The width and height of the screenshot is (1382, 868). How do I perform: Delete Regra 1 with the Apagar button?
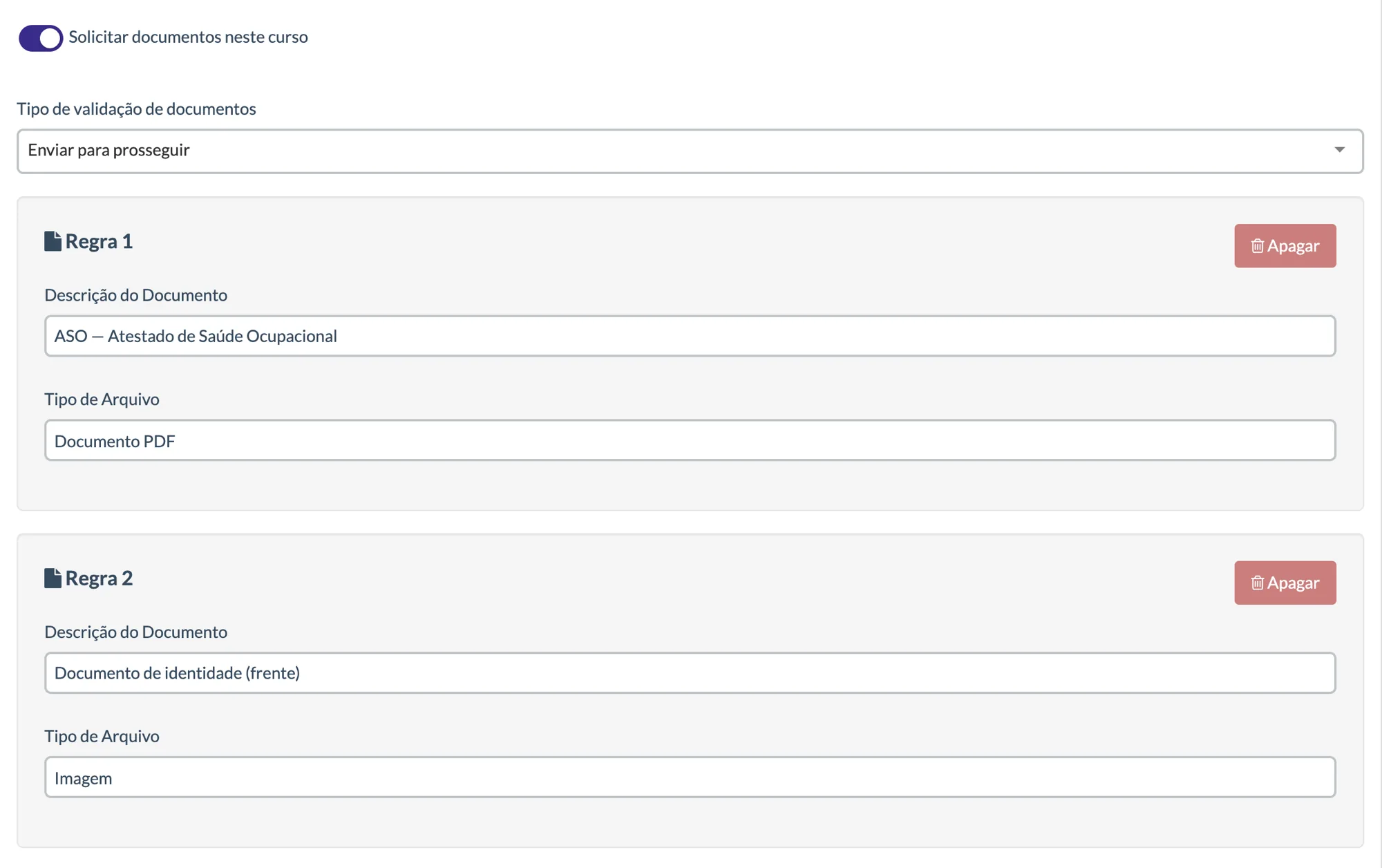click(x=1285, y=246)
